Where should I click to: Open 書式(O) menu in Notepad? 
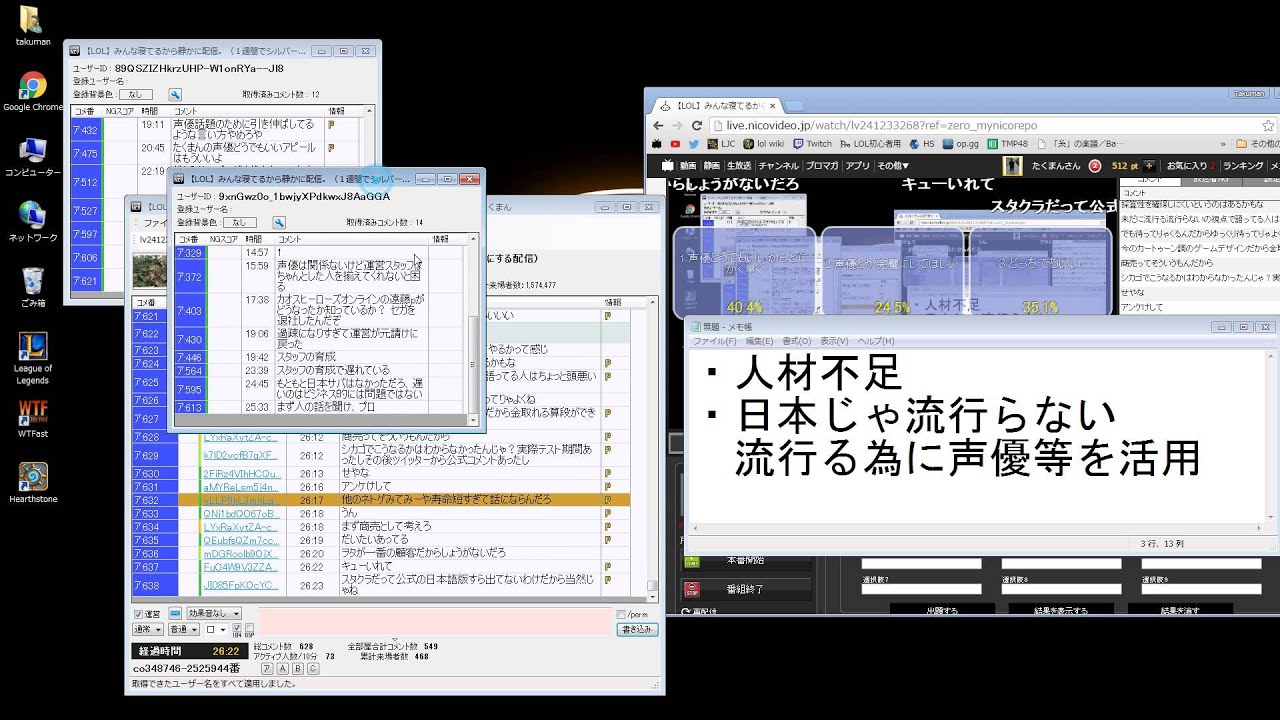[x=796, y=341]
